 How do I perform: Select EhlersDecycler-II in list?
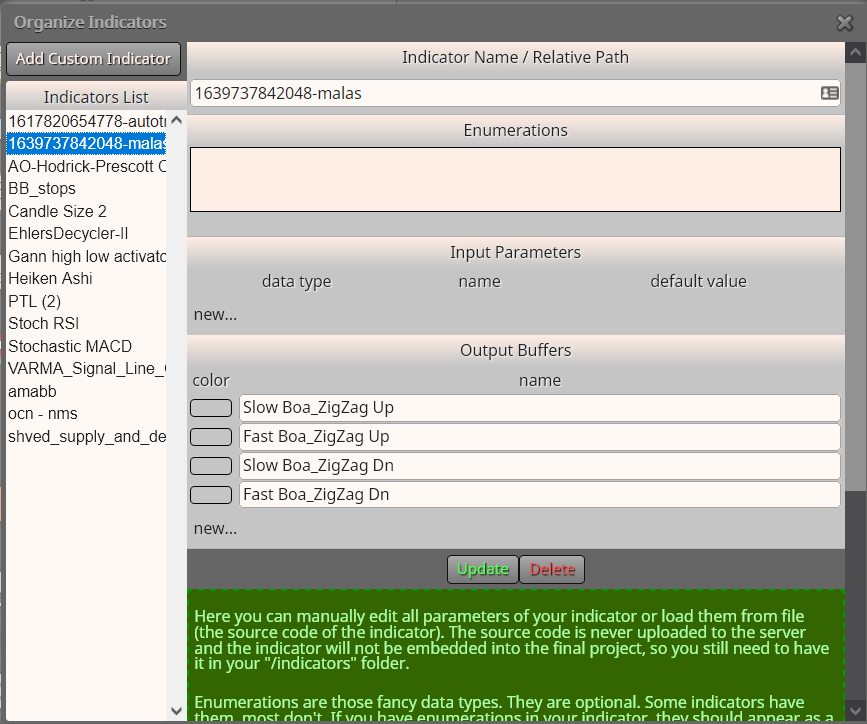click(x=86, y=233)
